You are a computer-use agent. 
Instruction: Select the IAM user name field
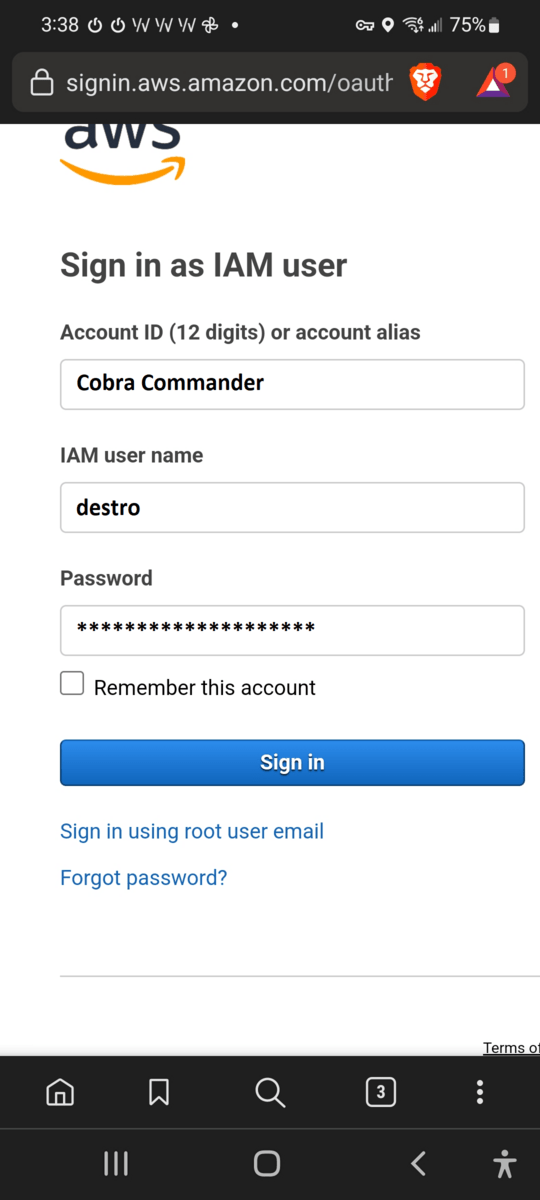point(292,507)
